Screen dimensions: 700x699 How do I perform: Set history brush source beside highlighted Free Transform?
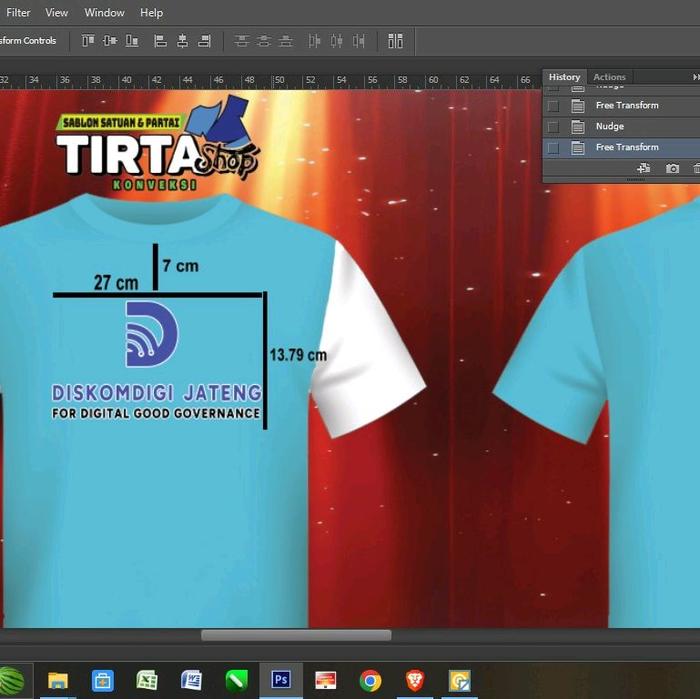[553, 148]
